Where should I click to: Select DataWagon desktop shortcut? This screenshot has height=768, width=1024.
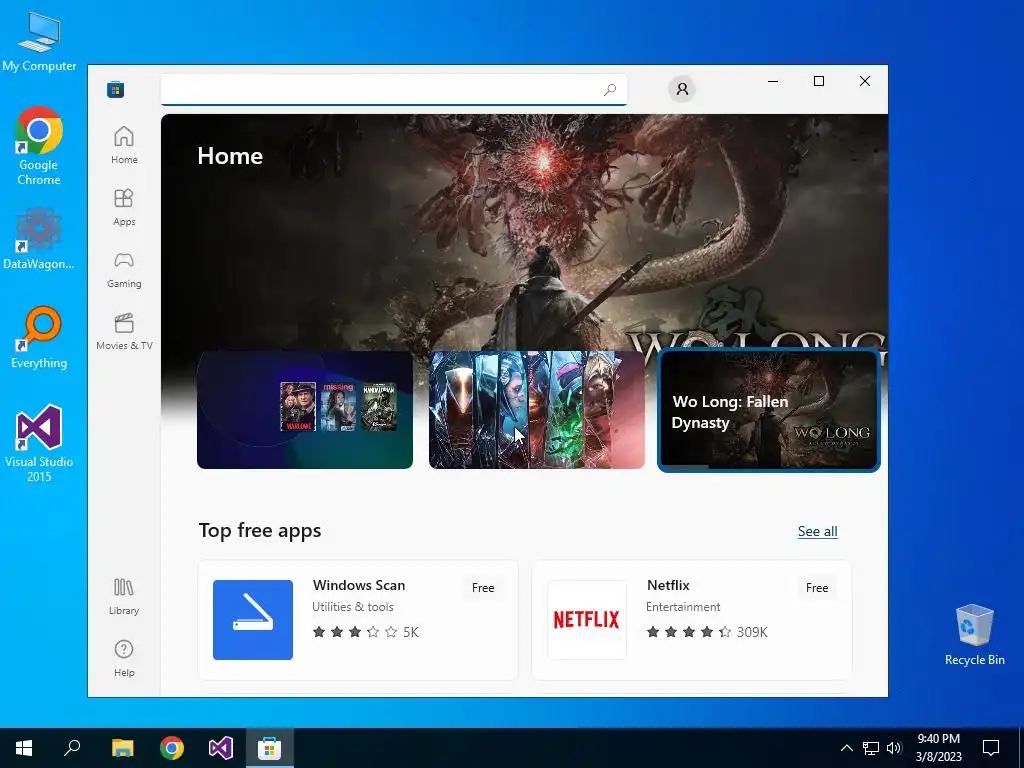click(x=39, y=239)
